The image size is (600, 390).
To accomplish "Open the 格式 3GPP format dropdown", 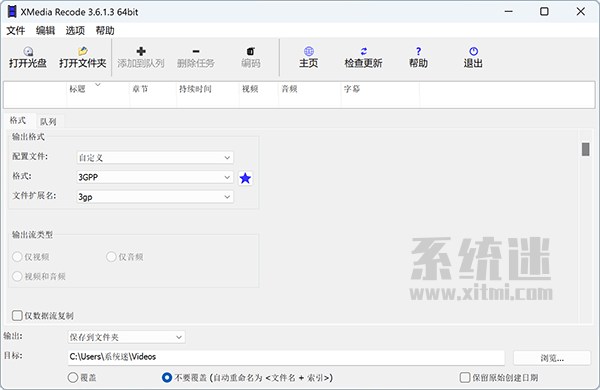I will (x=155, y=177).
